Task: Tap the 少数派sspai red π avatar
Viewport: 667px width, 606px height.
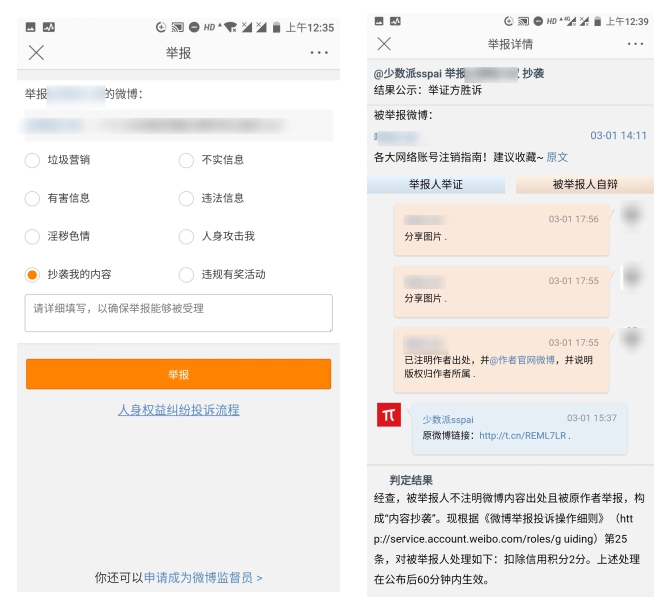Action: (389, 415)
